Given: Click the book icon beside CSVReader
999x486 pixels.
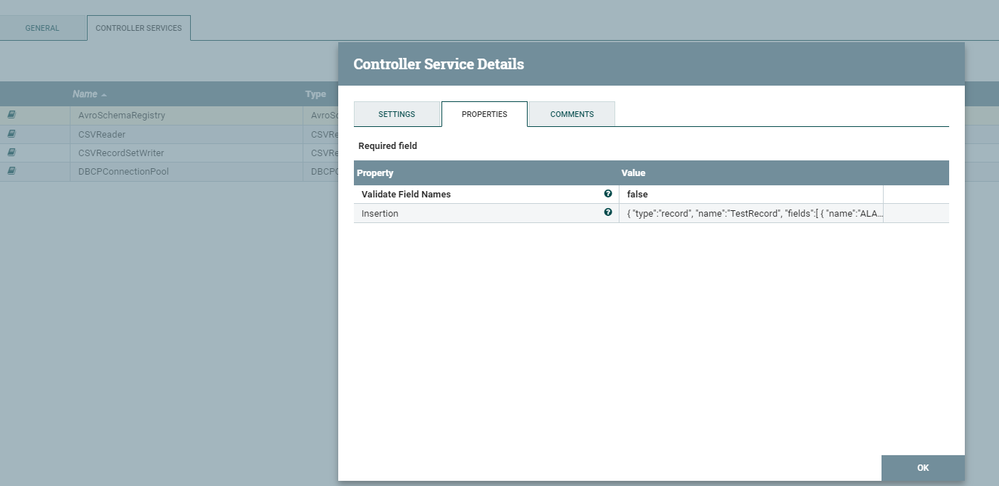Looking at the screenshot, I should (x=11, y=134).
